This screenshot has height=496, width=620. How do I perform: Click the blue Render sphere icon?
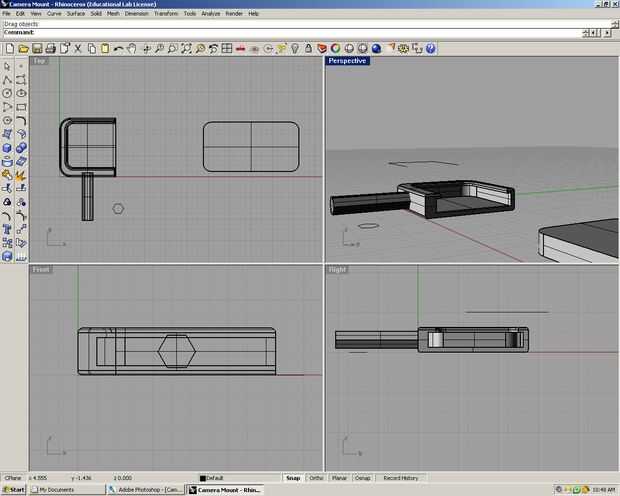coord(376,49)
